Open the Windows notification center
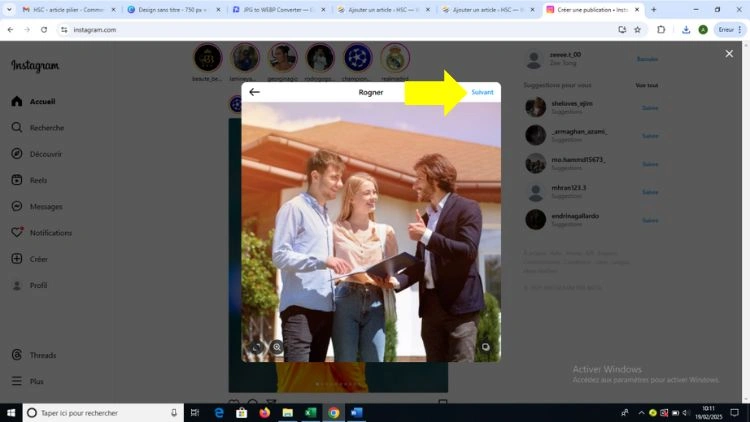The width and height of the screenshot is (750, 422). tap(735, 412)
